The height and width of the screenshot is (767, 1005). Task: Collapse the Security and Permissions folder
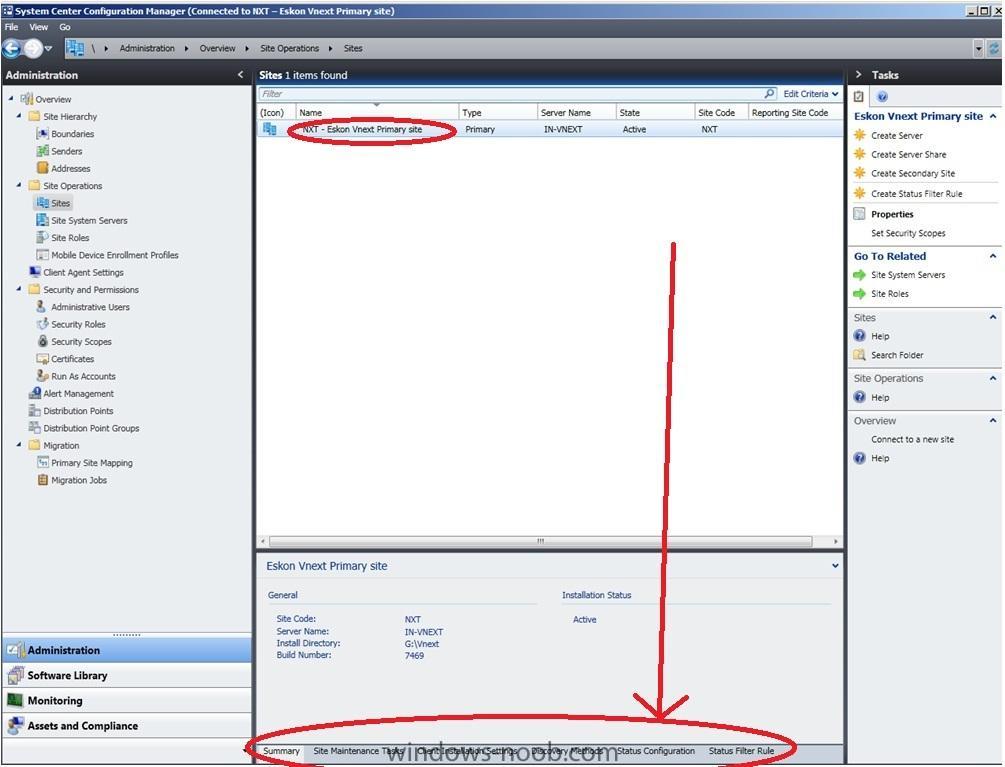click(x=19, y=289)
